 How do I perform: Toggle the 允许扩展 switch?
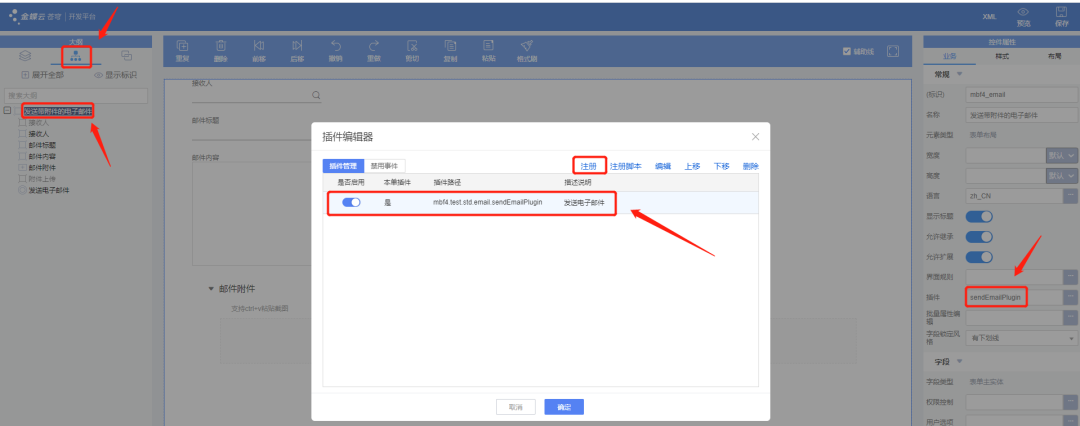coord(979,257)
